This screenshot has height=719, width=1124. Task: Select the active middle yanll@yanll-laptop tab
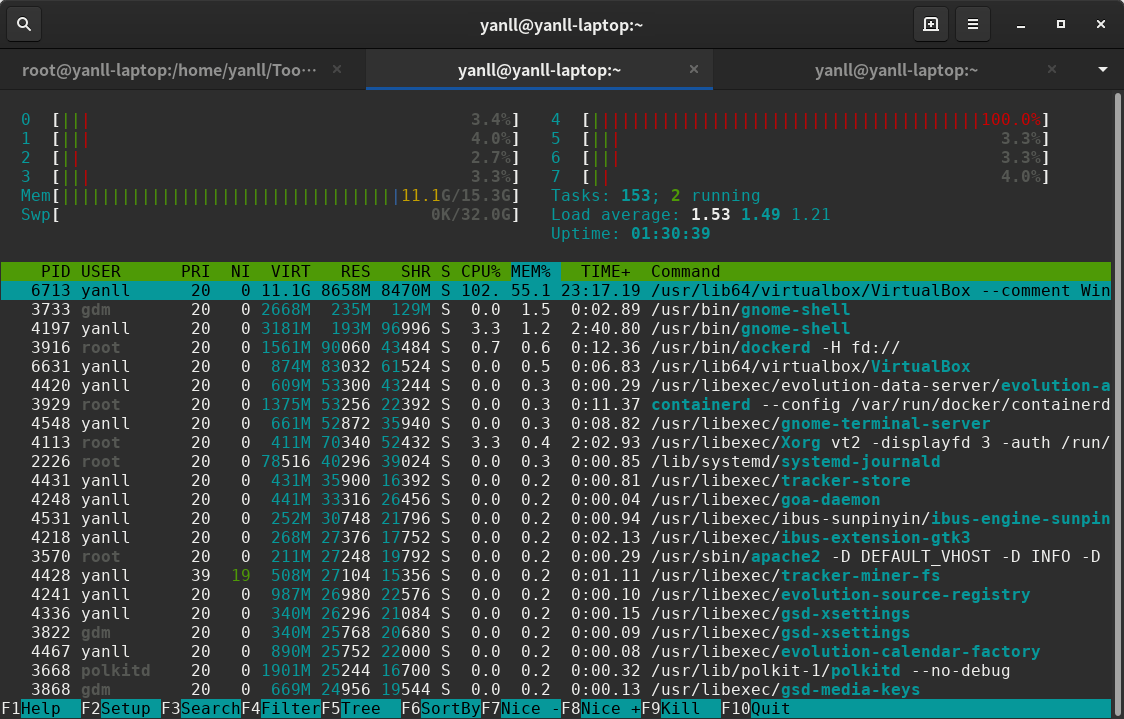(539, 70)
